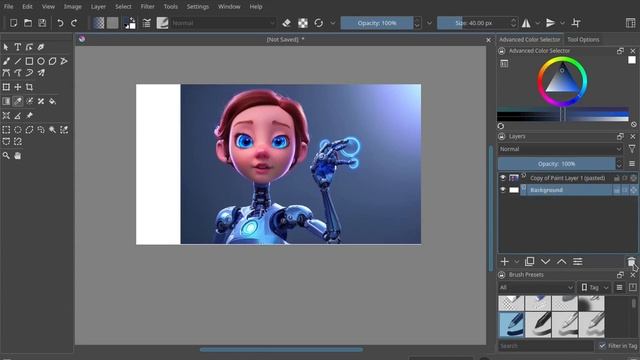Image resolution: width=640 pixels, height=360 pixels.
Task: Select the Measure tool
Action: point(18,116)
